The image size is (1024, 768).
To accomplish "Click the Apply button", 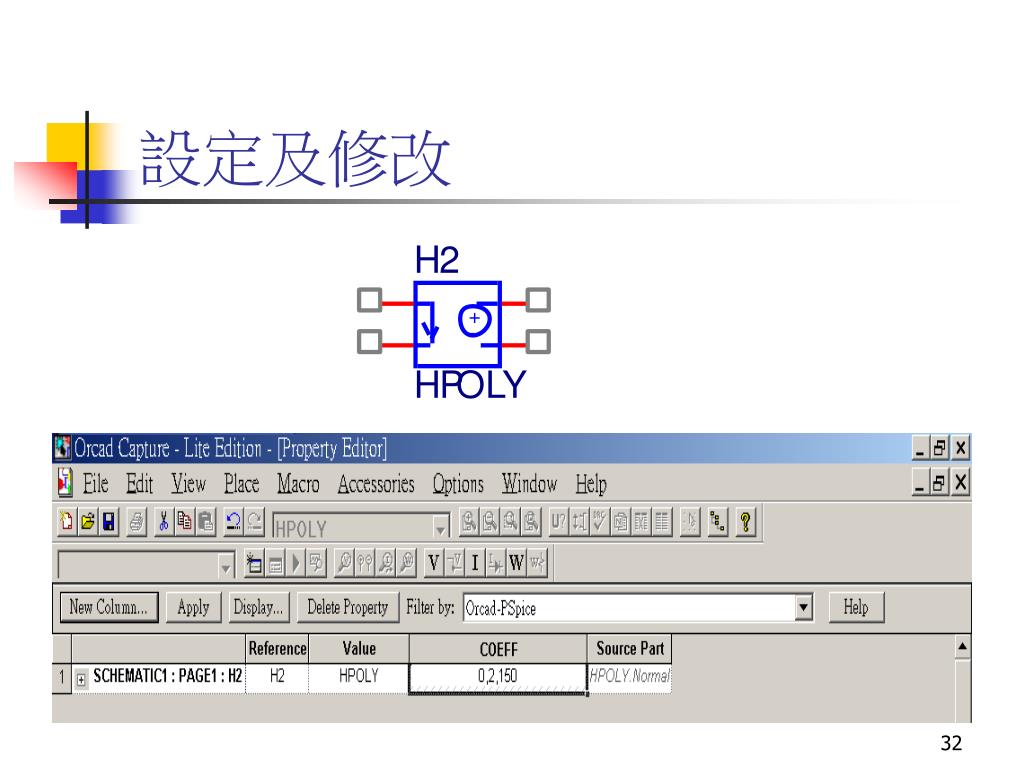I will [193, 607].
